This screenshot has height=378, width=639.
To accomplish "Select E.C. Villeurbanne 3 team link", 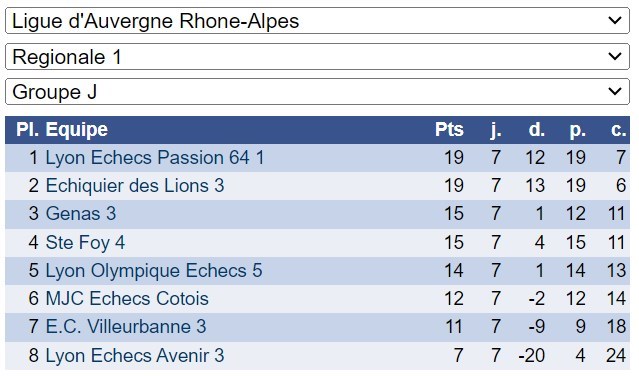I will pos(126,327).
